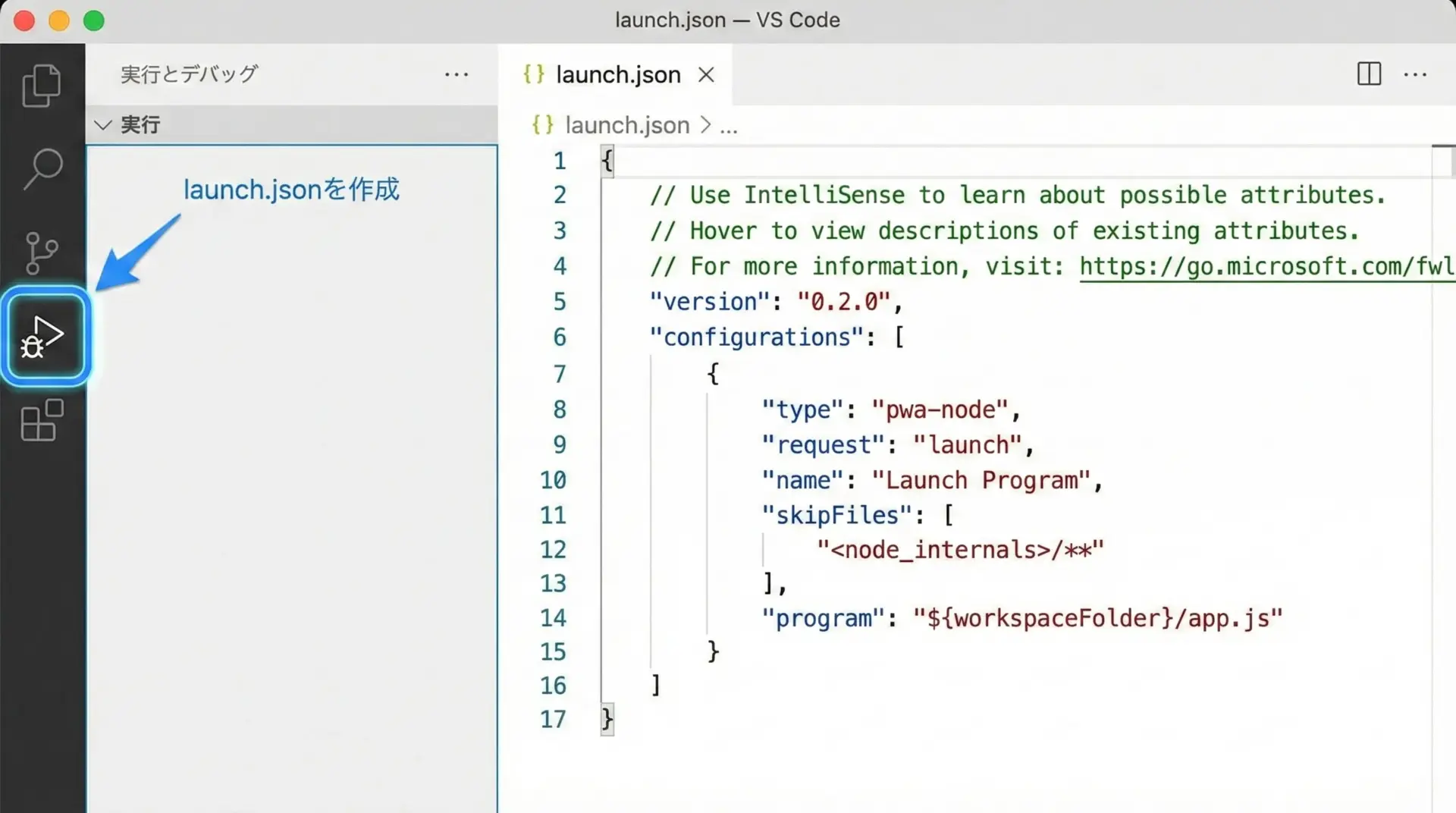Click line number 6 in the gutter
The image size is (1456, 813).
click(x=559, y=337)
